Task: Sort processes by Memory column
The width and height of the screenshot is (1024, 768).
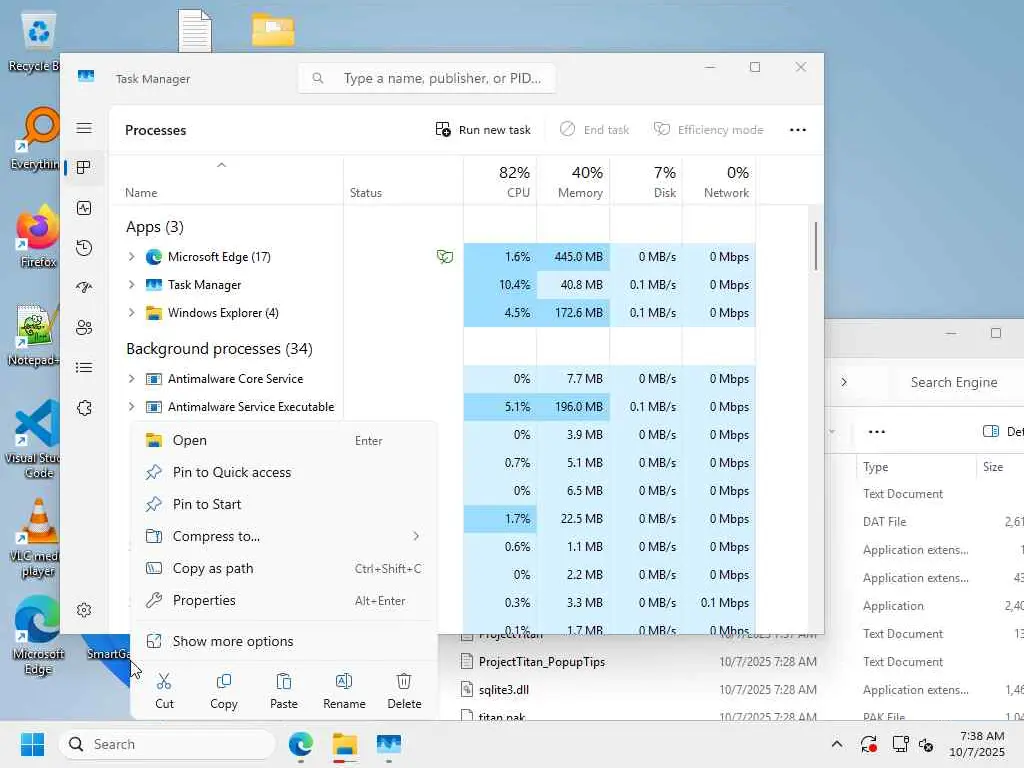Action: 573,181
